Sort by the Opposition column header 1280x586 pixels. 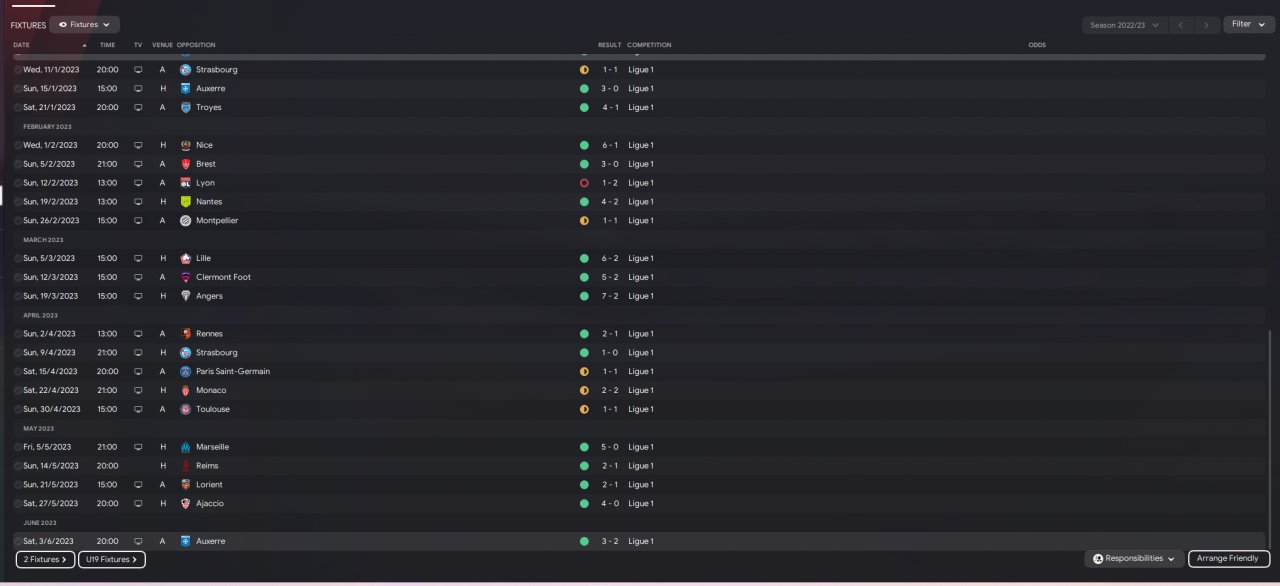pos(196,45)
